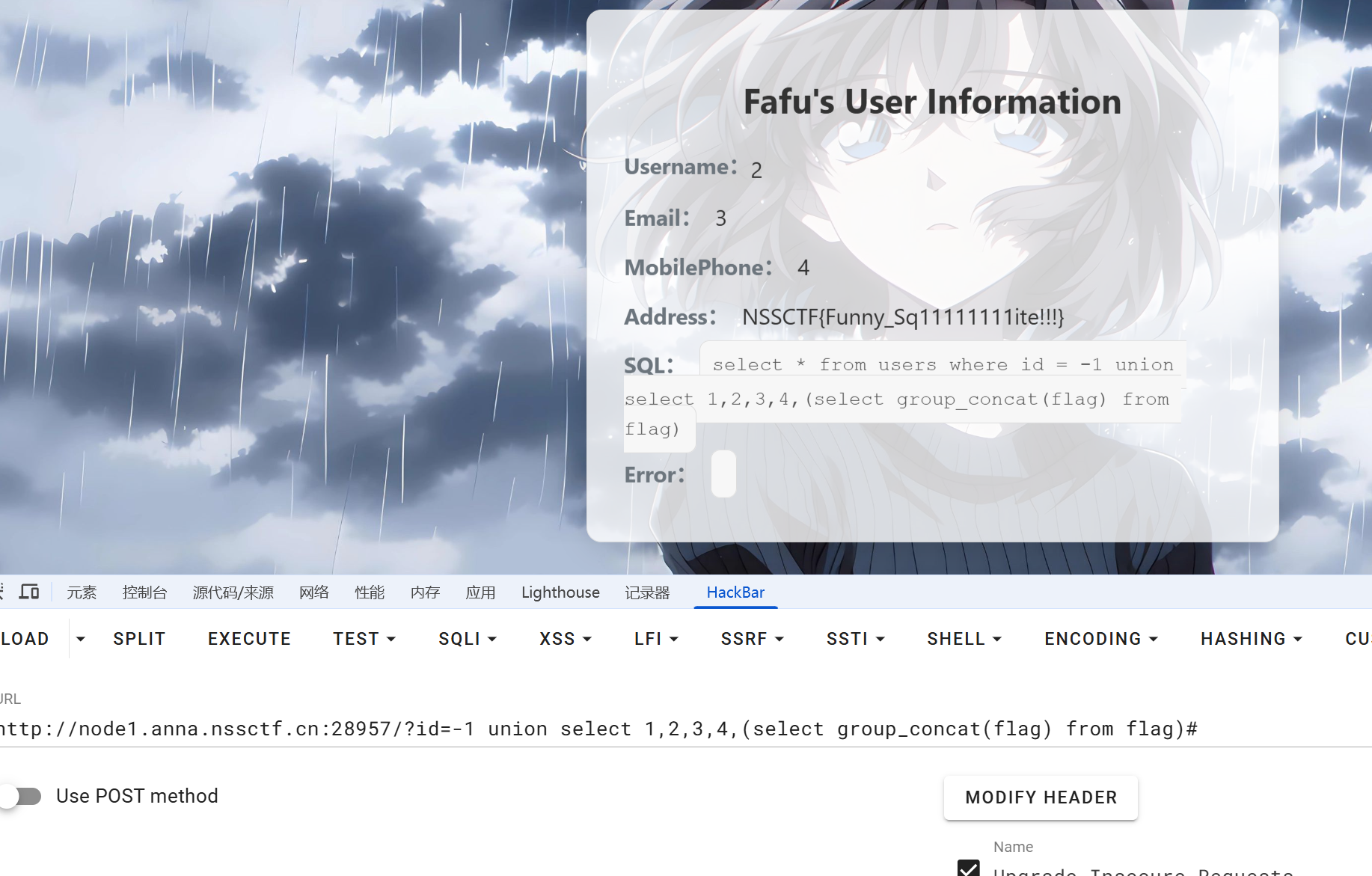
Task: Open the LFI dropdown menu
Action: (x=656, y=639)
